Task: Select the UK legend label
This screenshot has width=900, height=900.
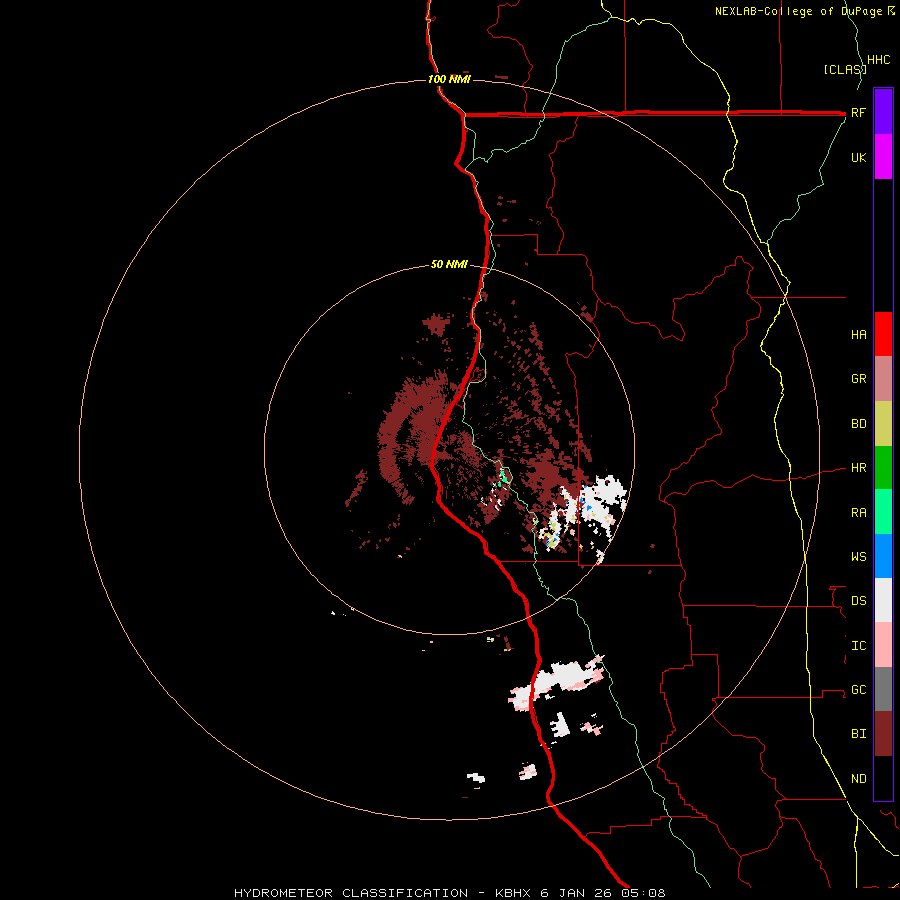Action: coord(859,157)
